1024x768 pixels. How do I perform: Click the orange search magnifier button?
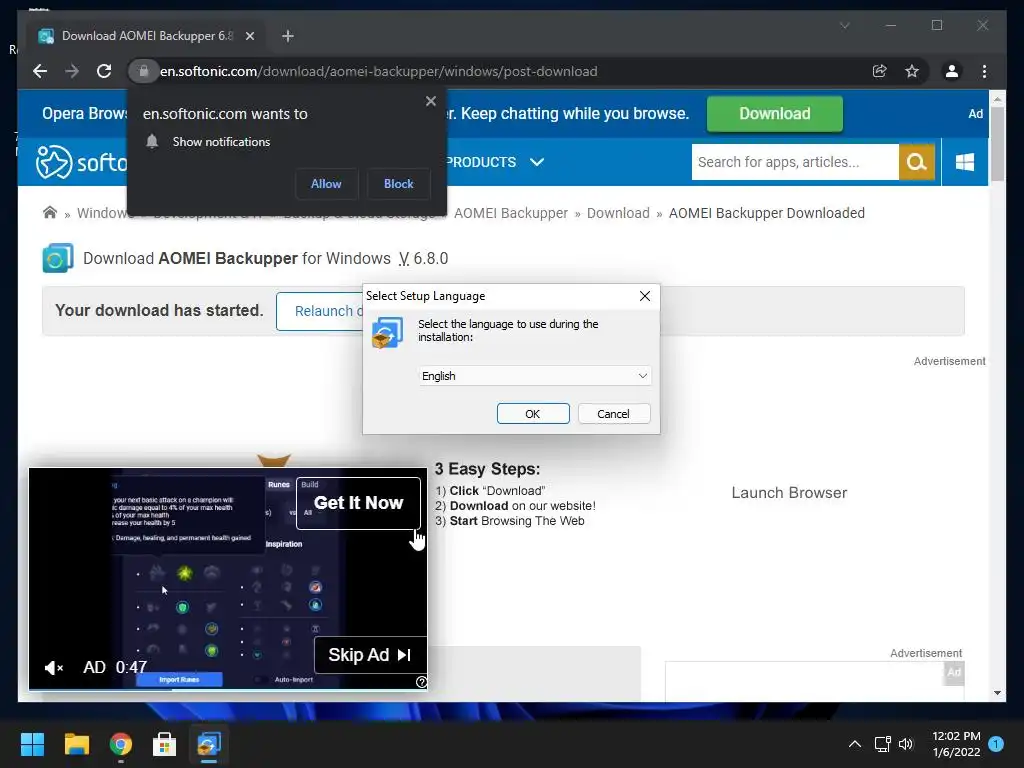pyautogui.click(x=917, y=162)
